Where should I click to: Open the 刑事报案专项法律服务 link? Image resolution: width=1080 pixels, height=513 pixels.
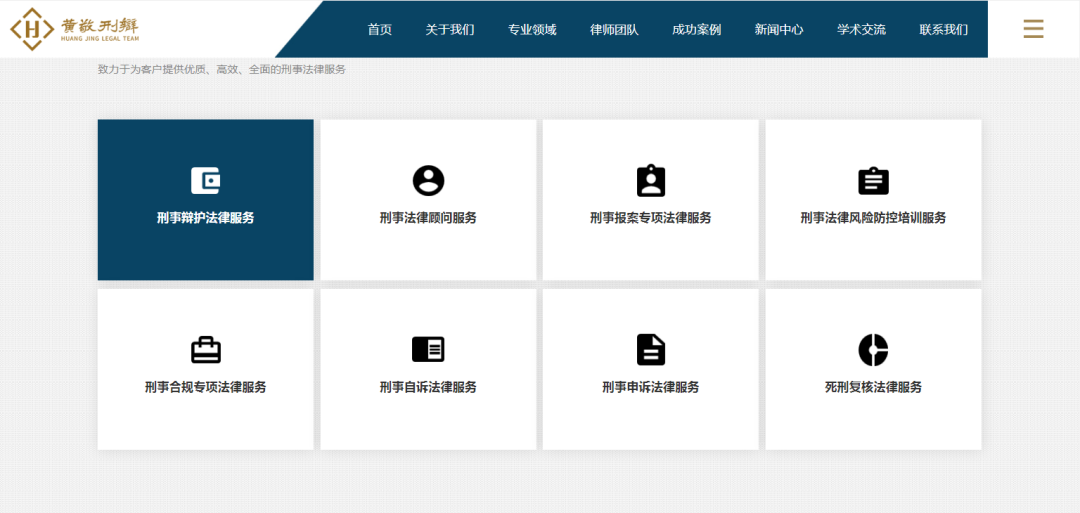coord(651,218)
